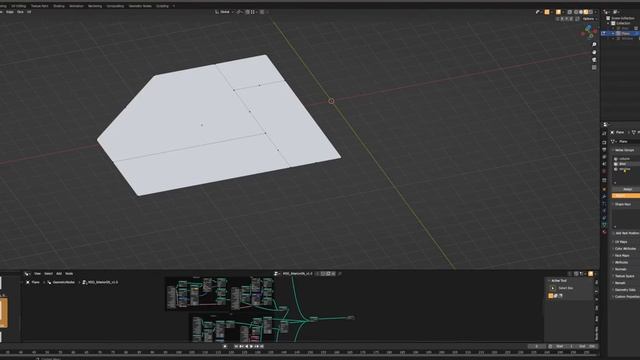Jump to previous keyframe

coord(241,347)
